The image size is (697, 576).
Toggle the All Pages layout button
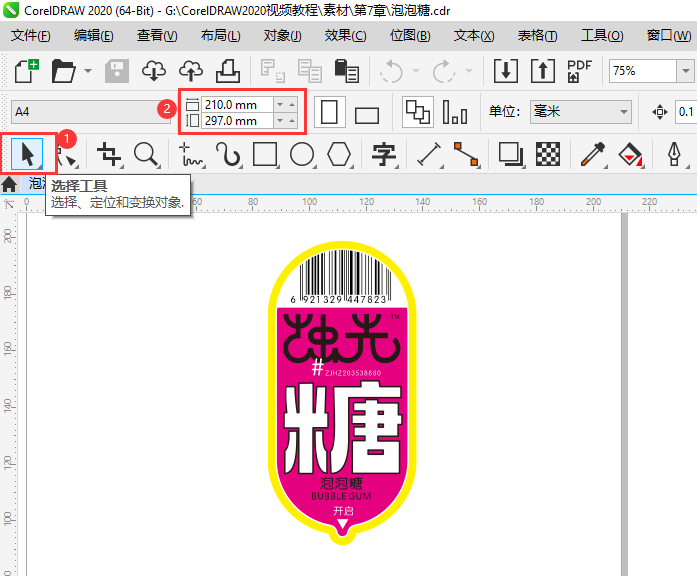(418, 112)
